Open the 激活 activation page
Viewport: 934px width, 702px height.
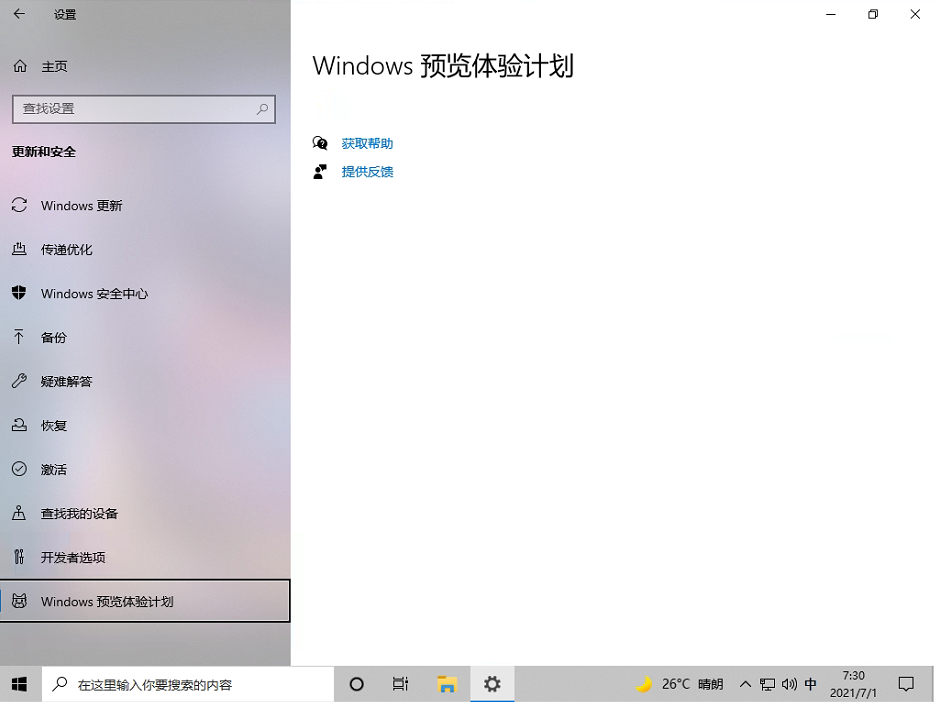pyautogui.click(x=54, y=469)
